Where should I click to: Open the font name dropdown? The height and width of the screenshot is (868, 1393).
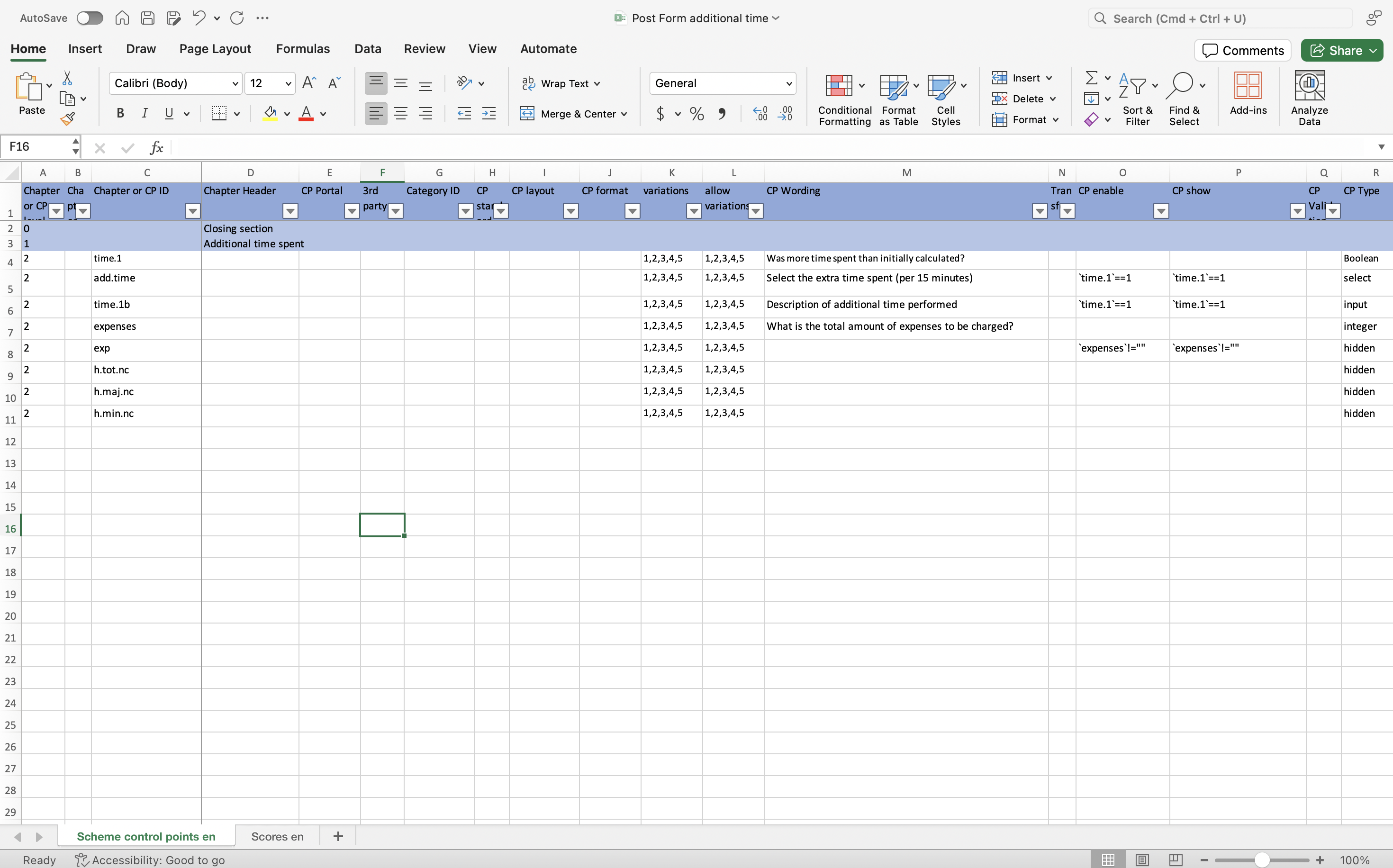pyautogui.click(x=235, y=84)
